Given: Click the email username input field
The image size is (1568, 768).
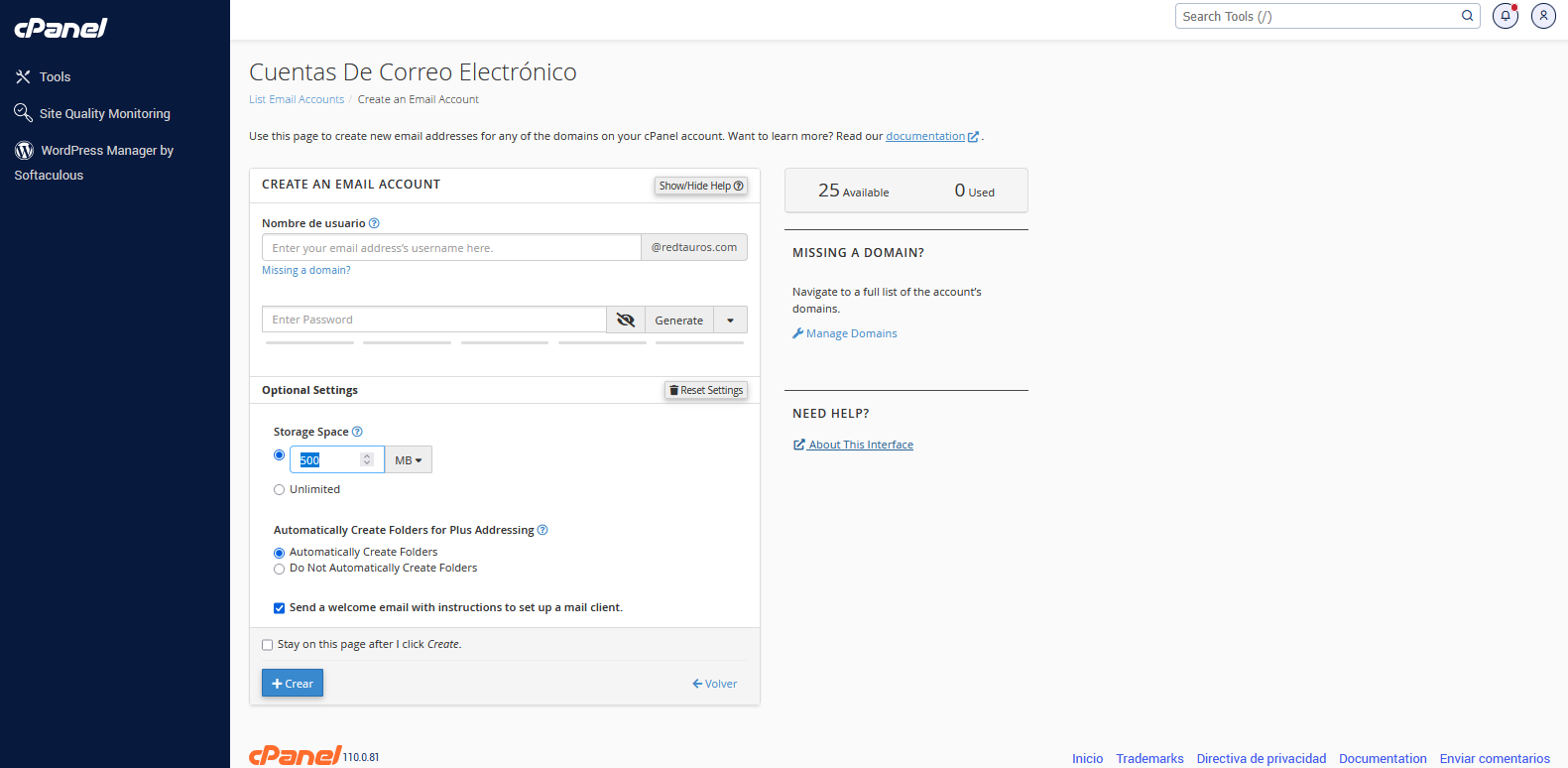Looking at the screenshot, I should click(x=451, y=248).
